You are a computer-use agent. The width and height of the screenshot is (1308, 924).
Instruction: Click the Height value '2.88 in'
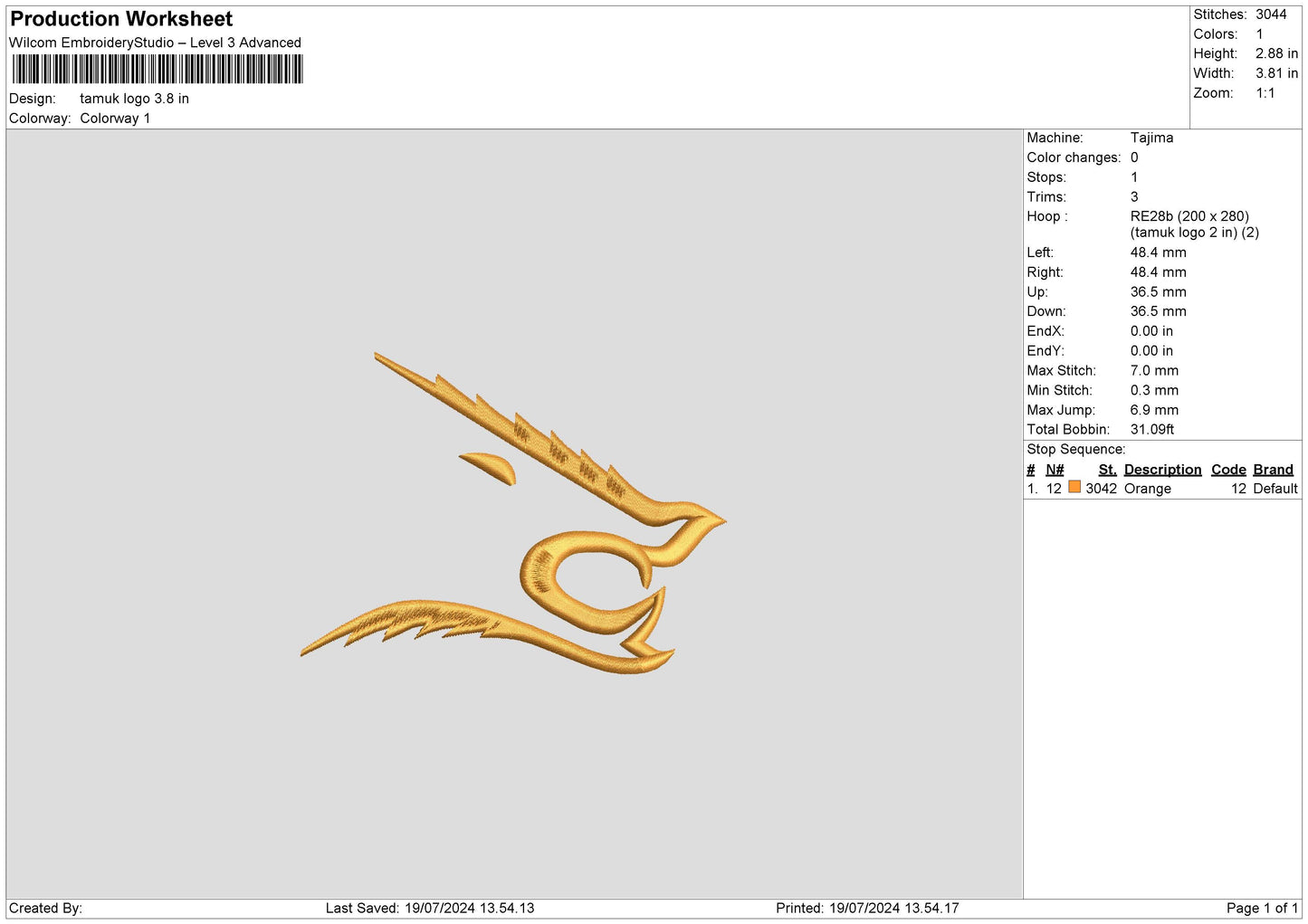[x=1276, y=53]
